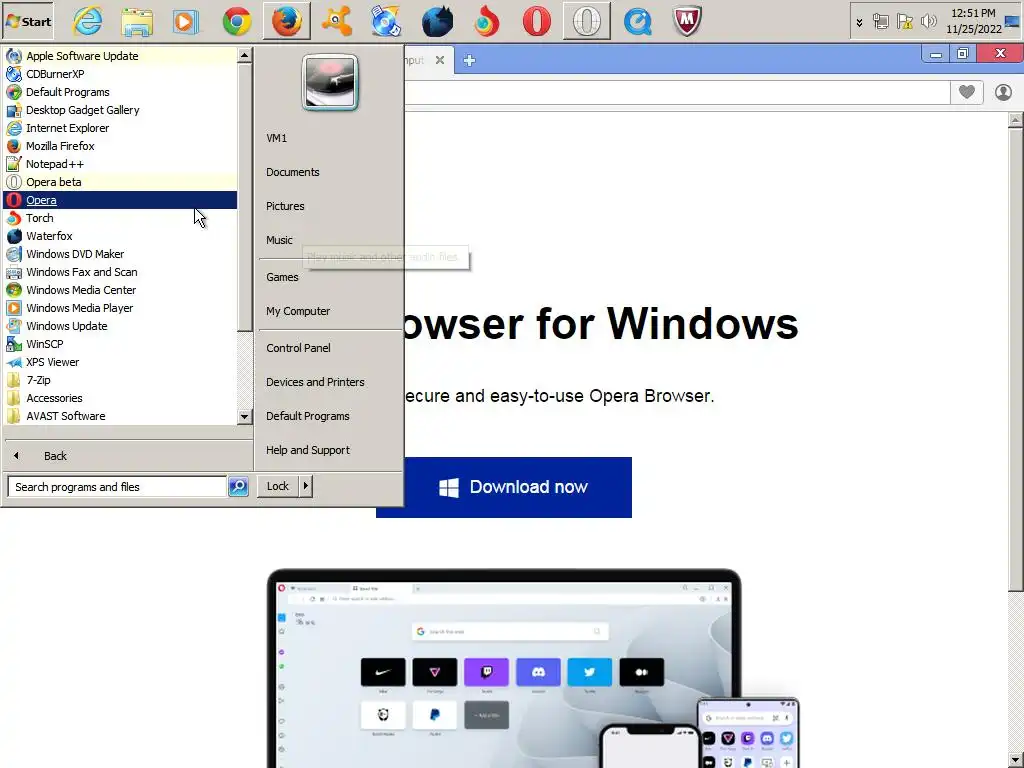Launch Torch from programs list
The width and height of the screenshot is (1024, 768).
[x=121, y=218]
